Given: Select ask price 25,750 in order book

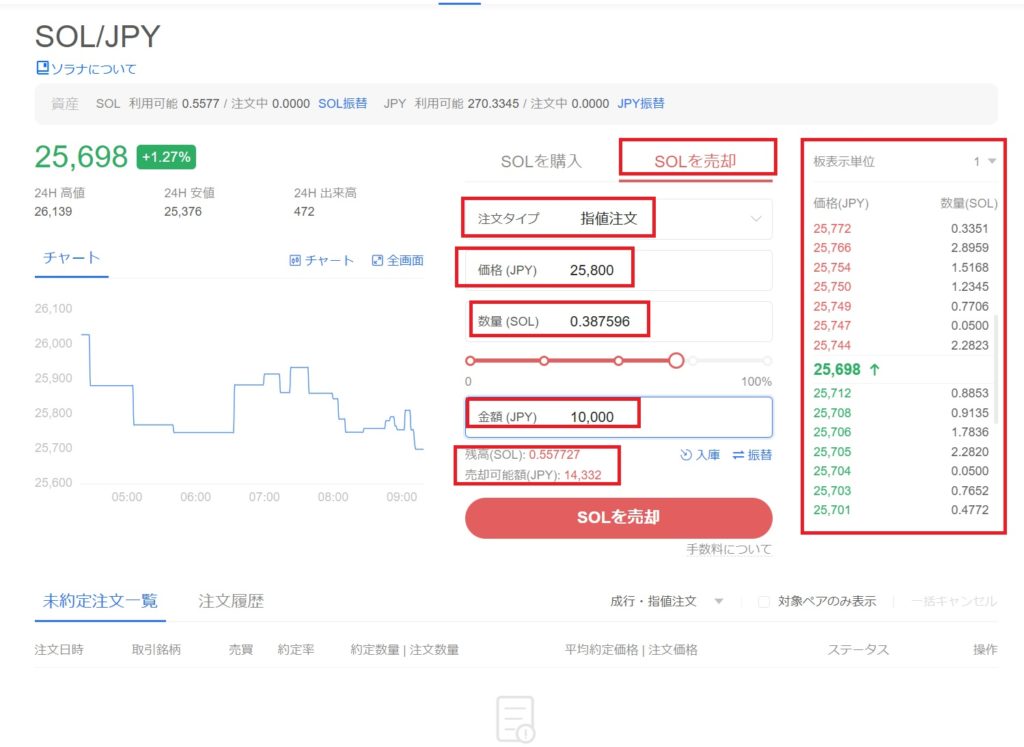Looking at the screenshot, I should pyautogui.click(x=832, y=287).
